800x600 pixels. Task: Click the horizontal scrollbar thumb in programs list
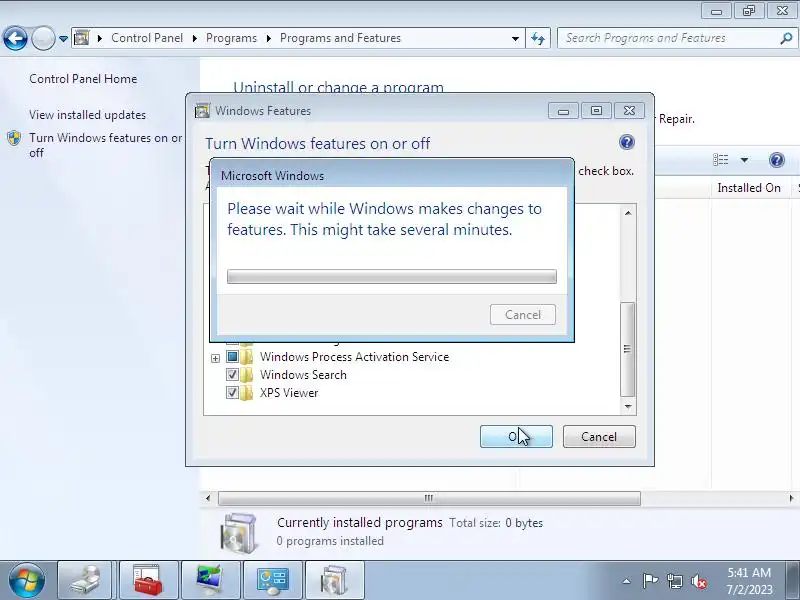click(429, 498)
